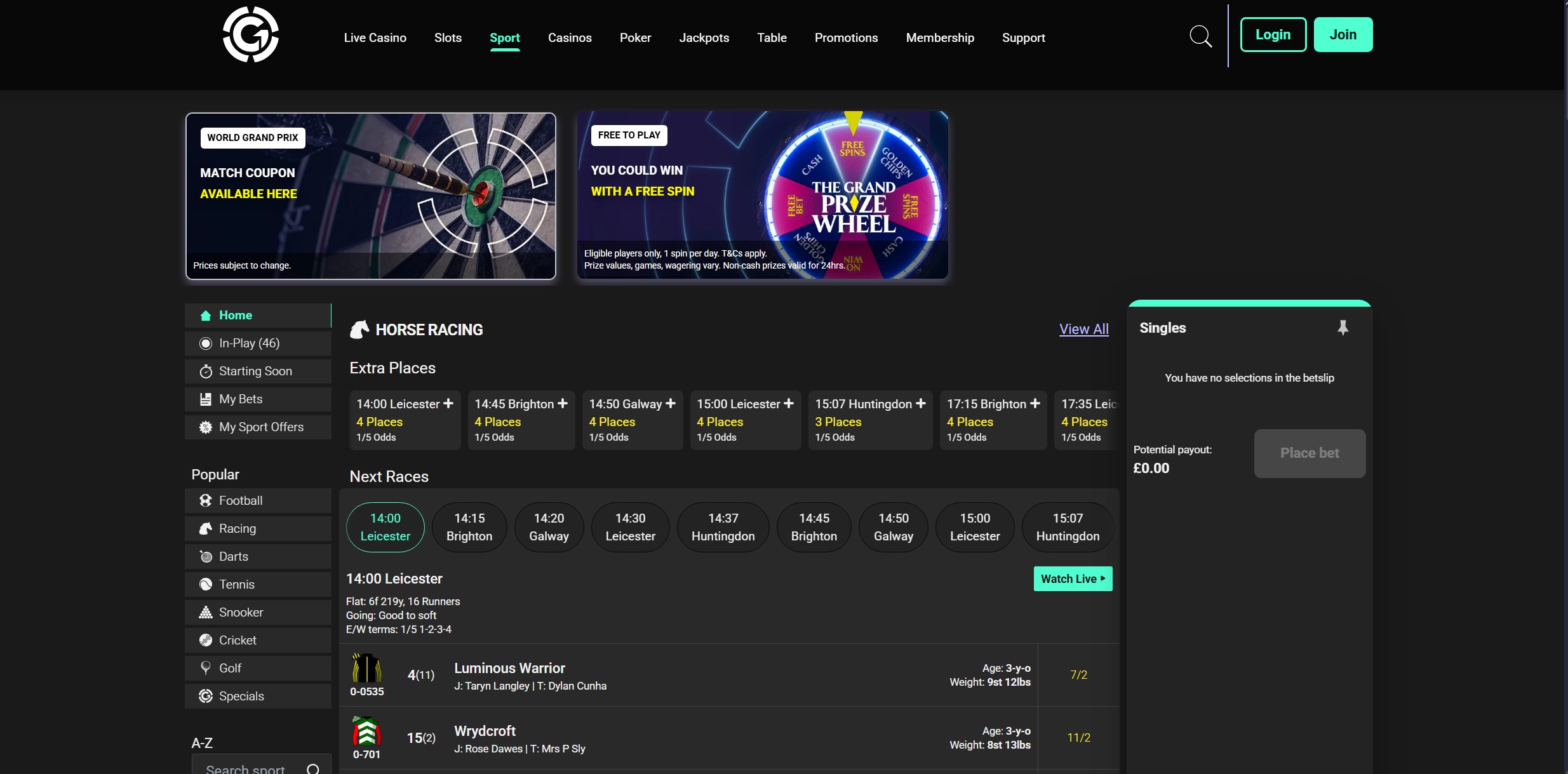Select the 14:37 Huntingdon race pill
The height and width of the screenshot is (774, 1568).
click(x=723, y=527)
